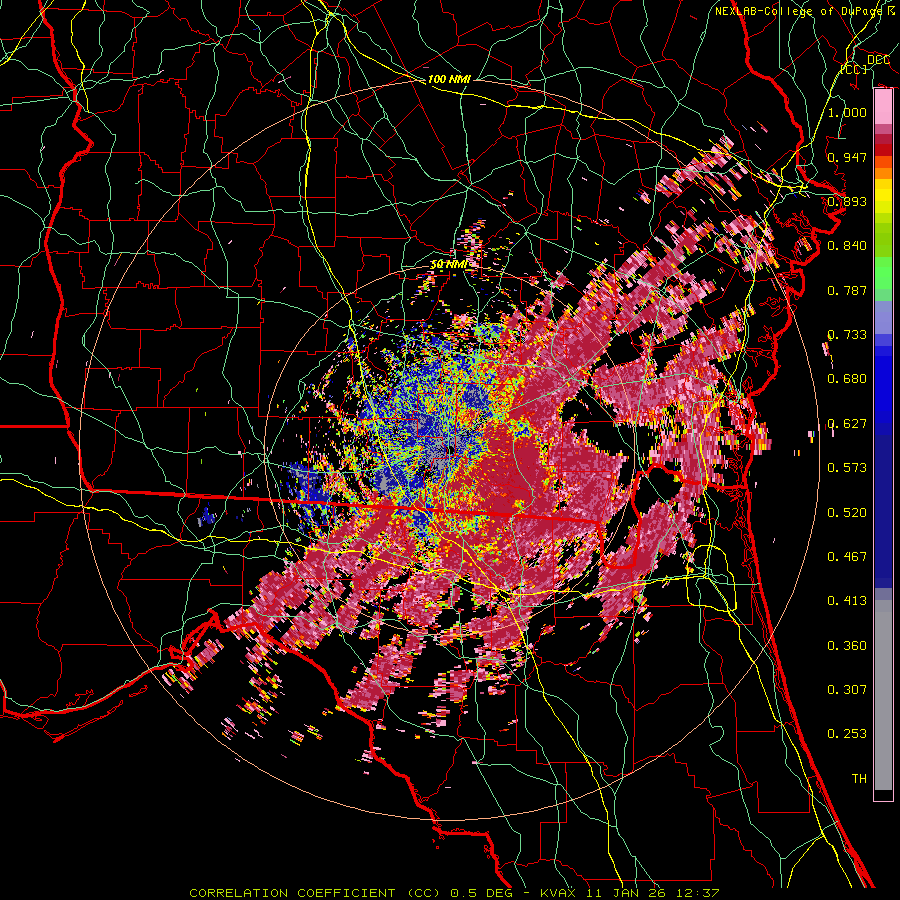Click the 0.520 scale value

pyautogui.click(x=847, y=513)
